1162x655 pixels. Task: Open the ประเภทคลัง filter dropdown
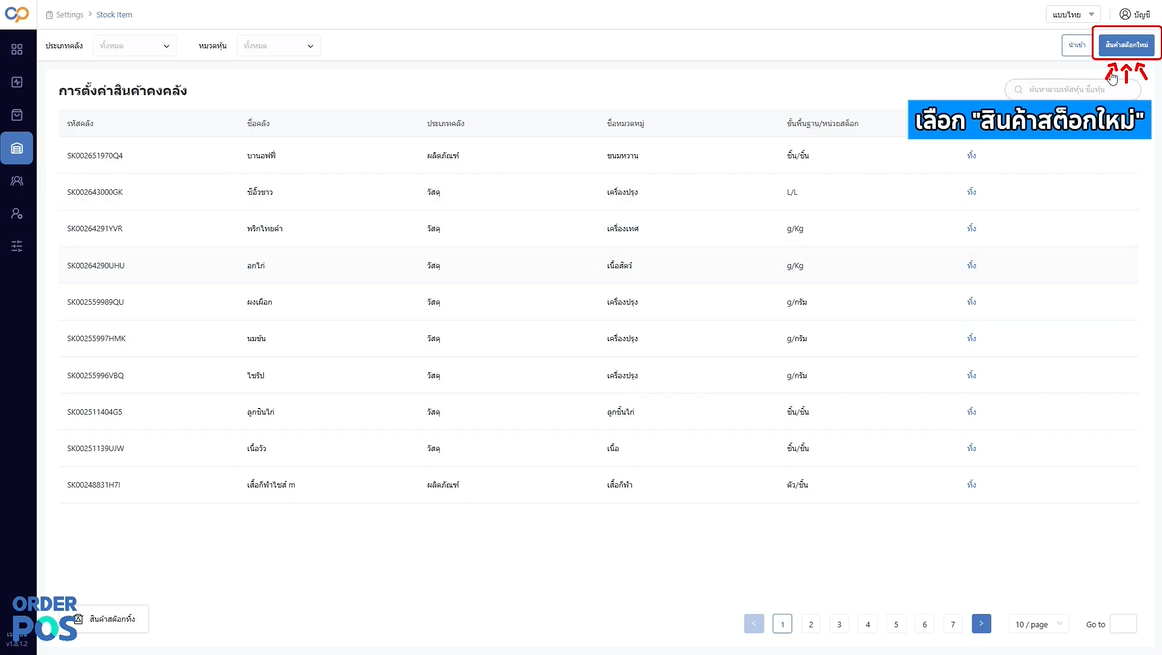tap(134, 46)
